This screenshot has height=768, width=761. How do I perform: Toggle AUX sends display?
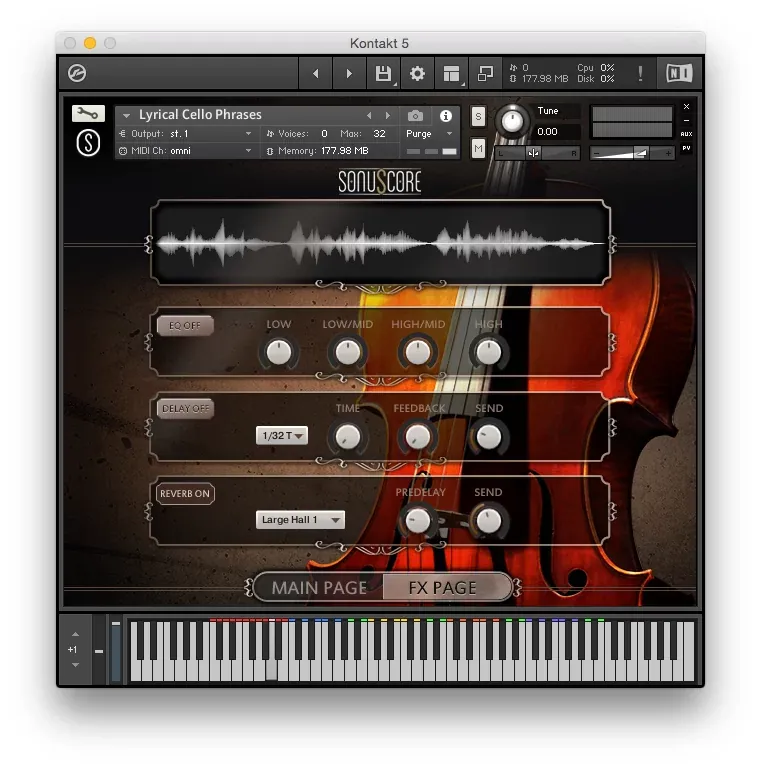pos(686,134)
